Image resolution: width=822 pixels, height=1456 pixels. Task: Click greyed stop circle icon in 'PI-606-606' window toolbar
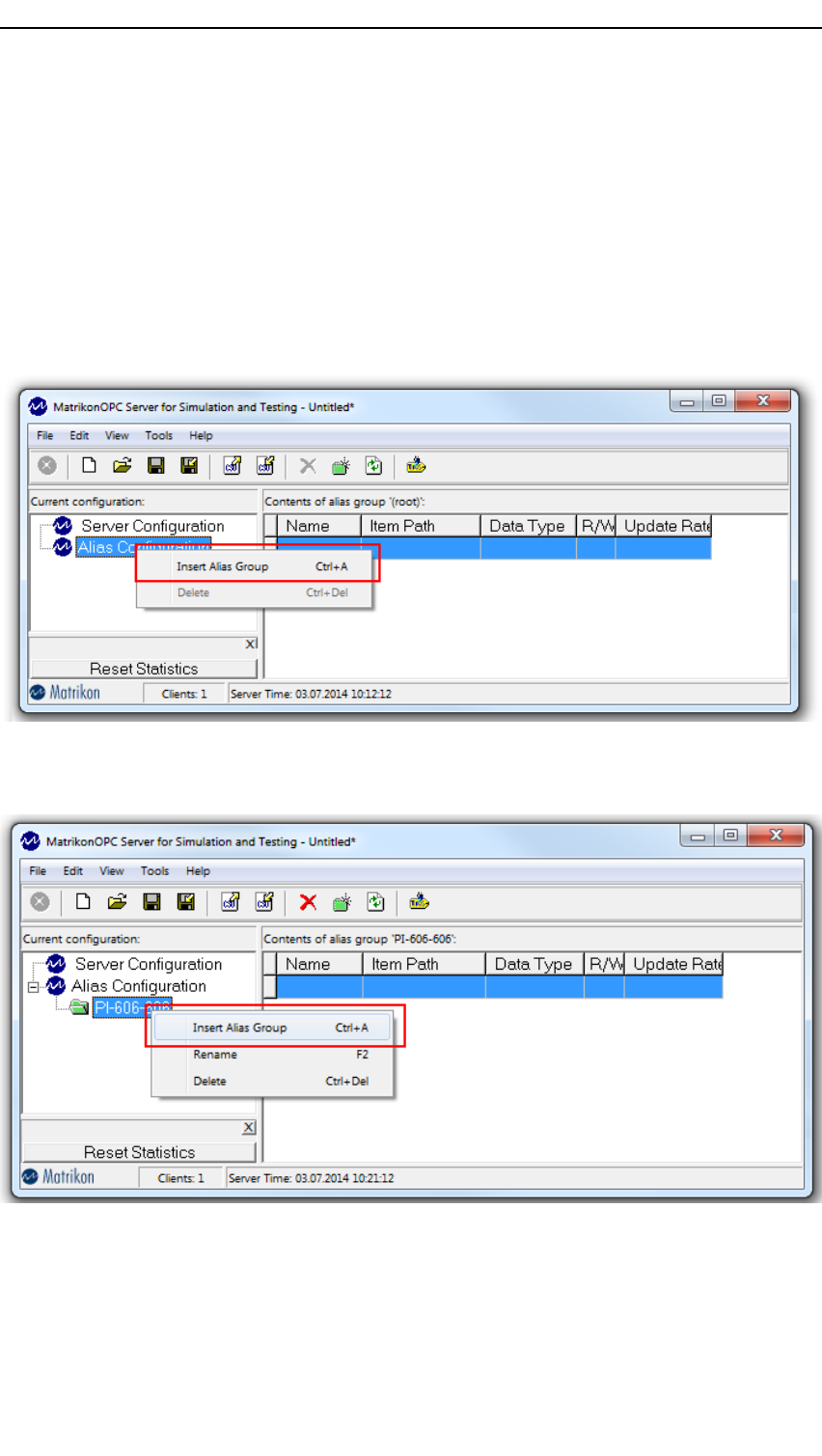pos(40,902)
